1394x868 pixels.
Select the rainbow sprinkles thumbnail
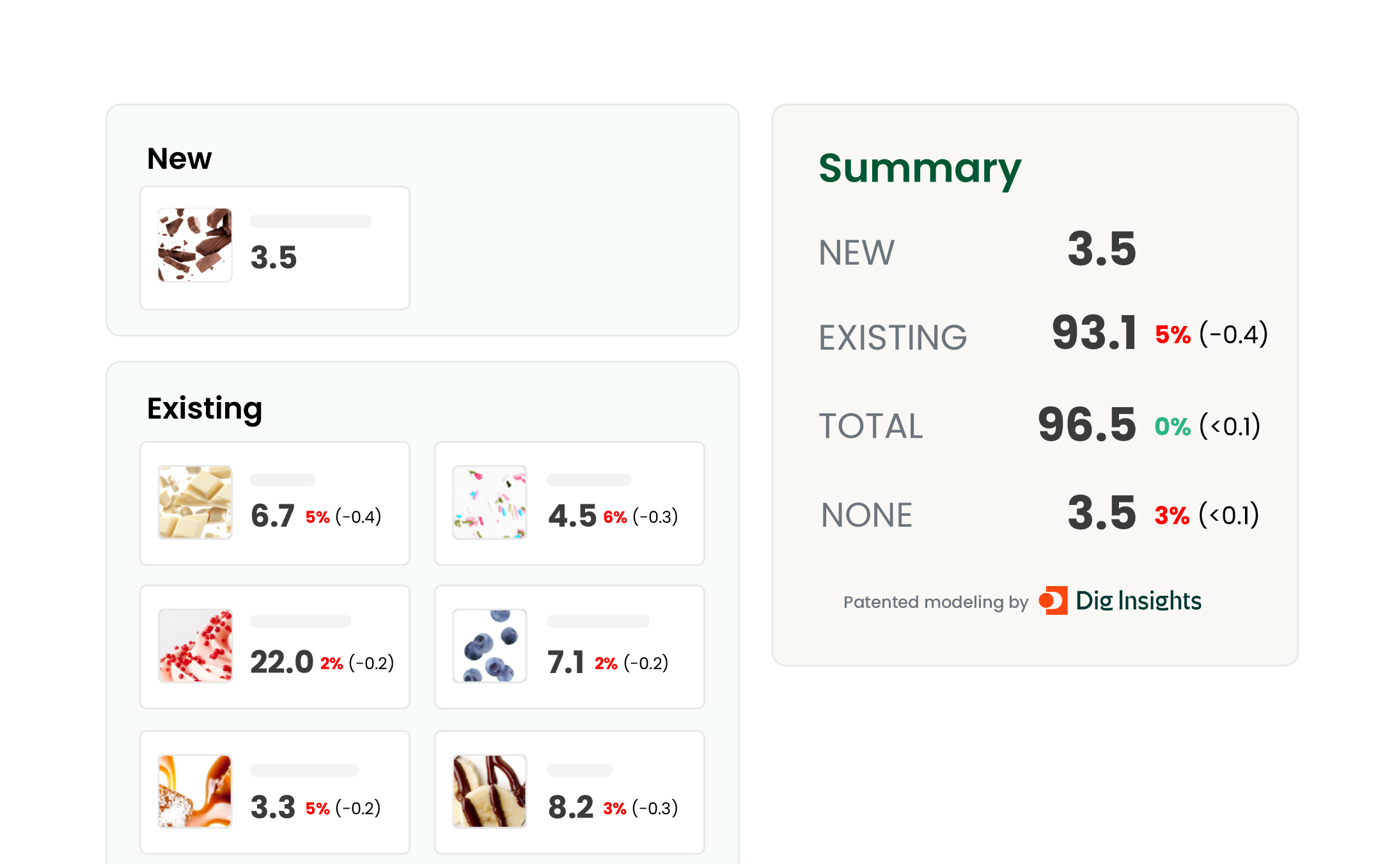point(490,502)
